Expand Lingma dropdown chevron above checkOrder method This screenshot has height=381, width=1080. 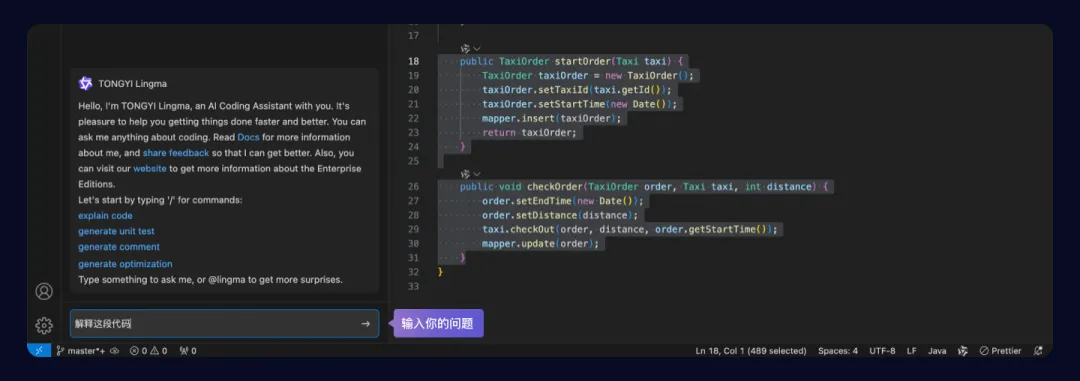click(x=477, y=174)
